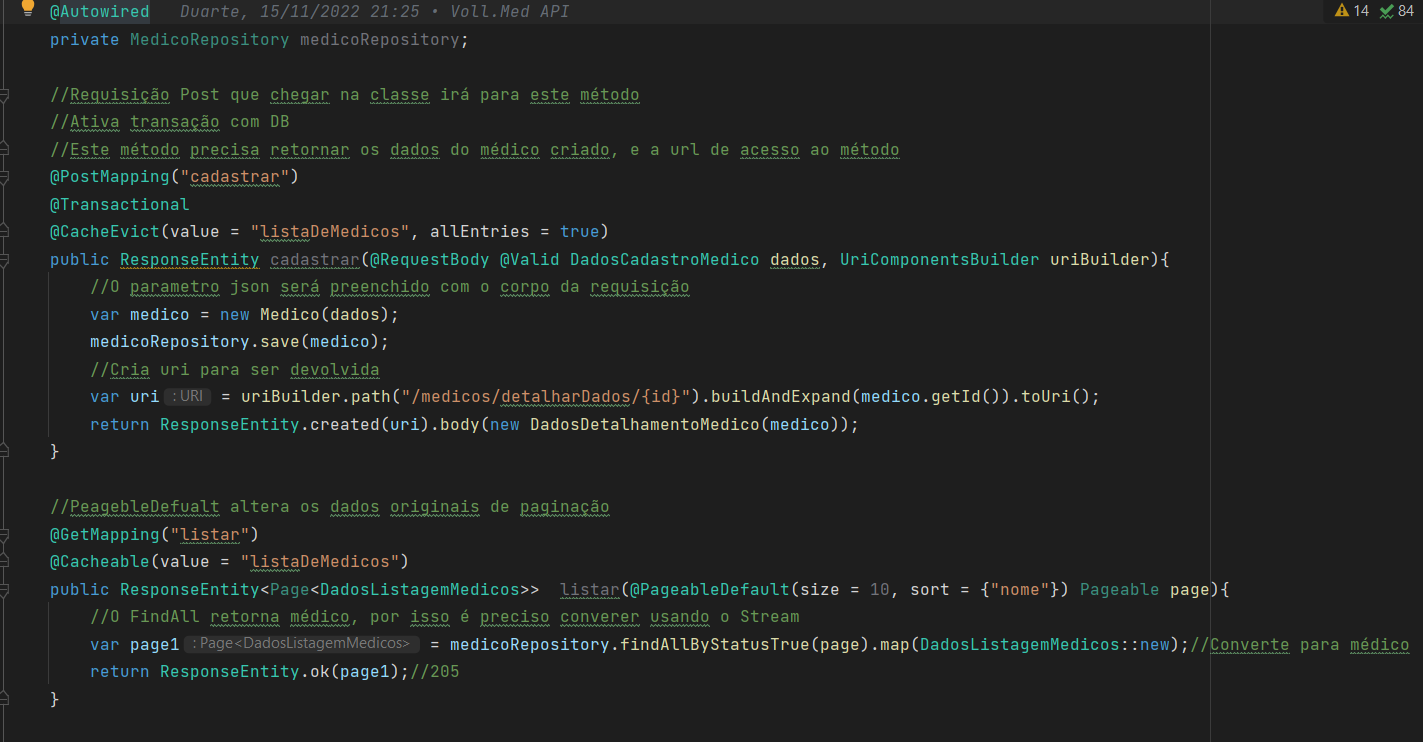Click the @Transactional annotation

[120, 204]
